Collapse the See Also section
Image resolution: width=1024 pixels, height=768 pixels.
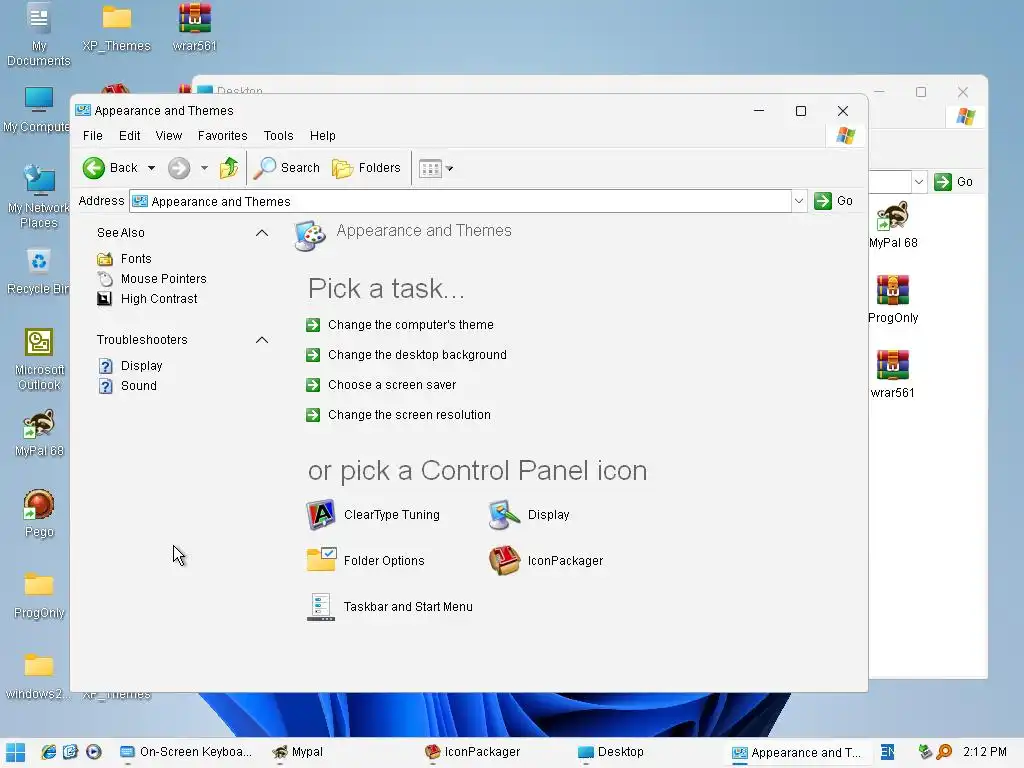pyautogui.click(x=262, y=233)
